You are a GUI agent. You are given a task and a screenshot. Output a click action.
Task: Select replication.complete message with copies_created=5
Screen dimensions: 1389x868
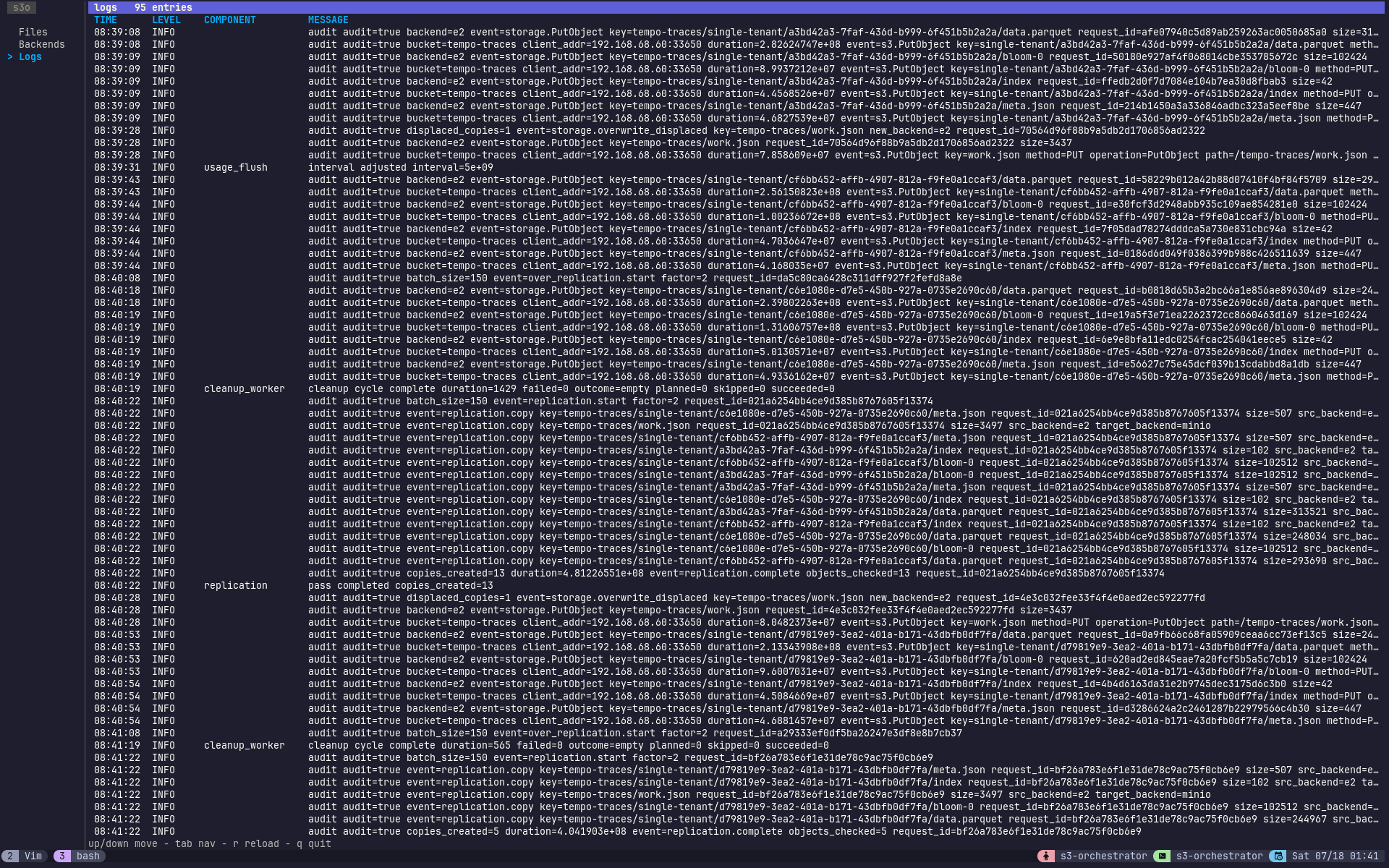coord(725,832)
